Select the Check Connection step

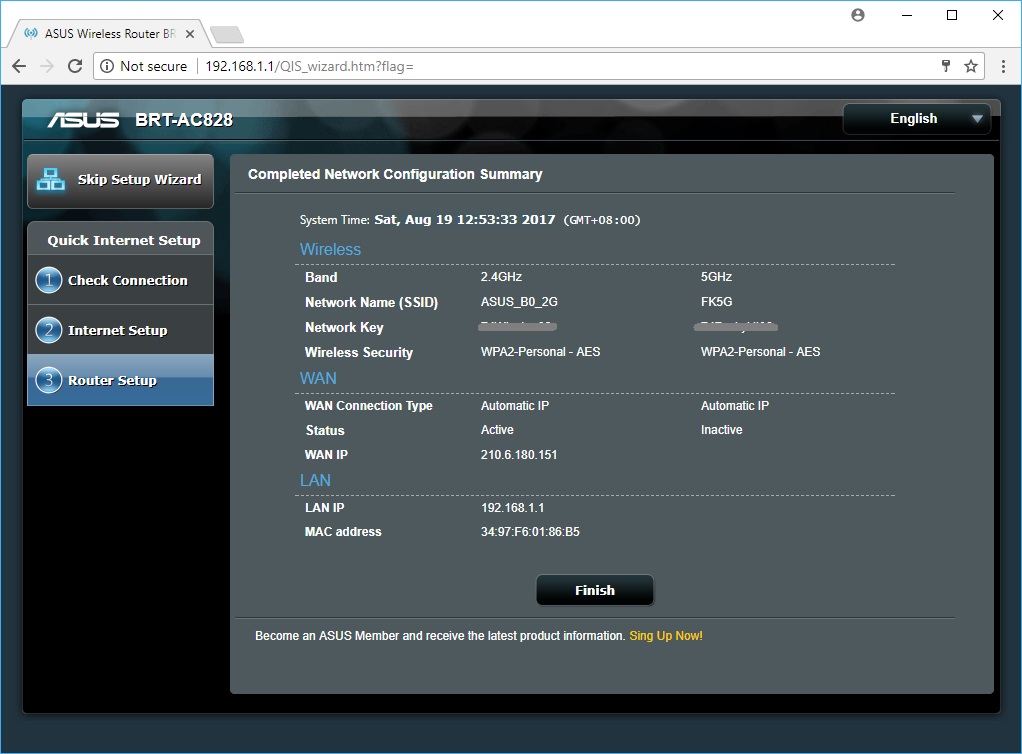[127, 280]
